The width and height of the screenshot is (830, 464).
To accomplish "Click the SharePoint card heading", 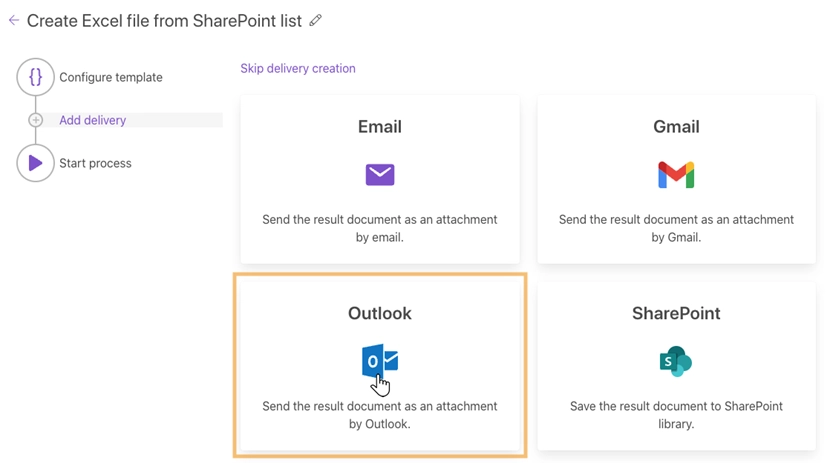I will pyautogui.click(x=676, y=313).
